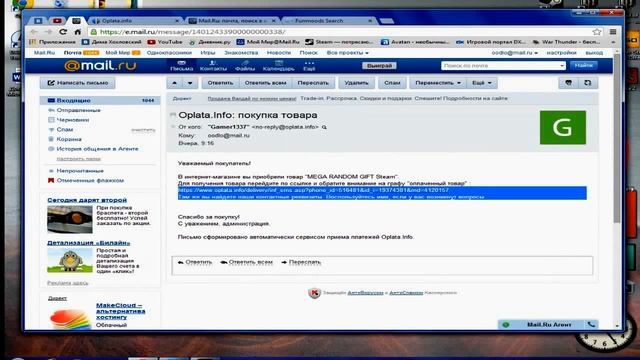640x360 pixels.
Task: Open the highlighted oplata.info delivery link
Action: pos(313,190)
